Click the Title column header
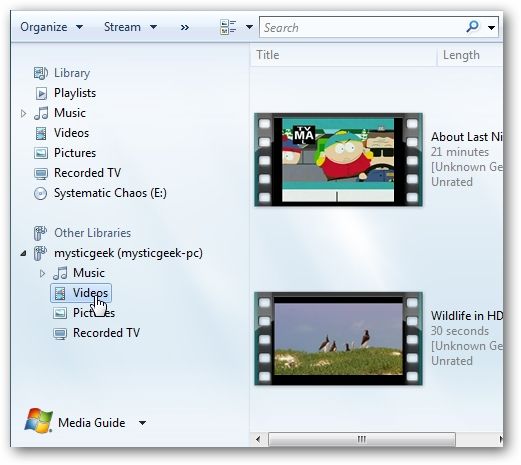Viewport: 521px width, 465px height. [x=343, y=55]
